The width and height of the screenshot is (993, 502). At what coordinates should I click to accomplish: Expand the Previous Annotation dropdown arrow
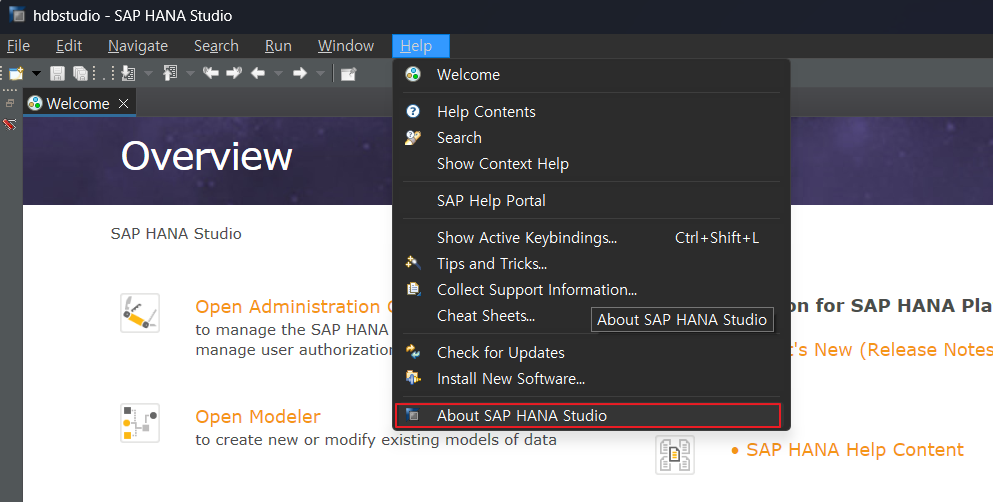pyautogui.click(x=190, y=73)
